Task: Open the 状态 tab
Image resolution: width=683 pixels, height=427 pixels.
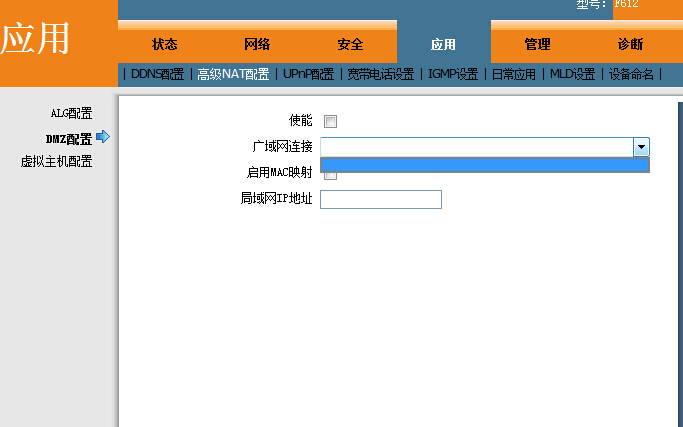Action: 164,44
